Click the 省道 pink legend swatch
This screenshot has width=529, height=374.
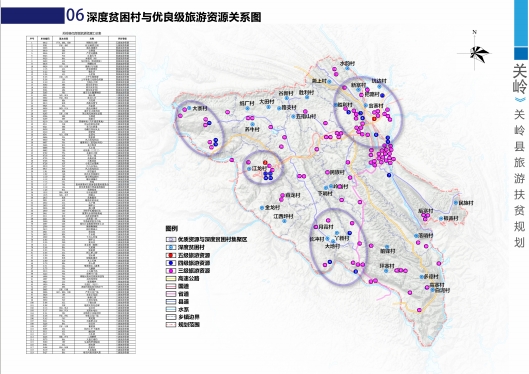[x=171, y=294]
